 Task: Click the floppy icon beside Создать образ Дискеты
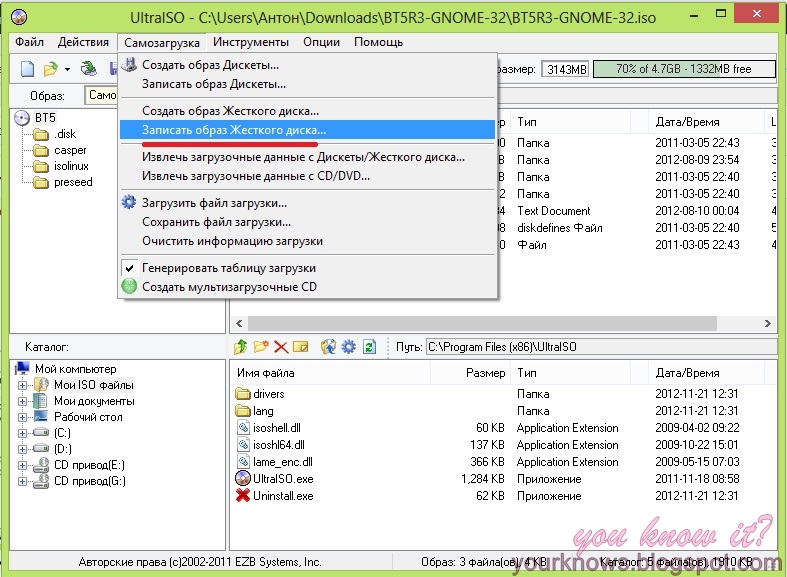tap(129, 65)
